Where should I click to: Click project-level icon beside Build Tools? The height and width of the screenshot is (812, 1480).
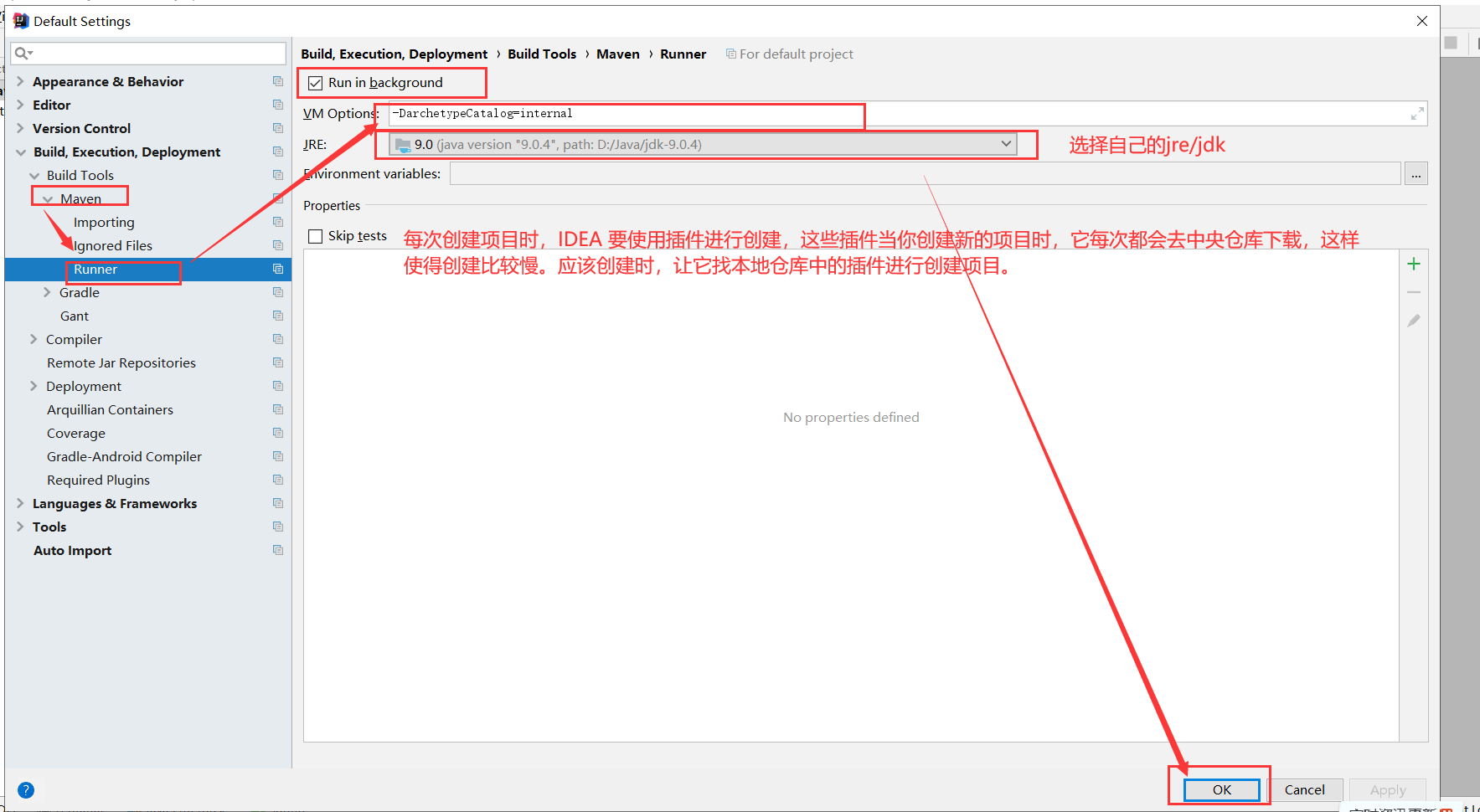[278, 175]
